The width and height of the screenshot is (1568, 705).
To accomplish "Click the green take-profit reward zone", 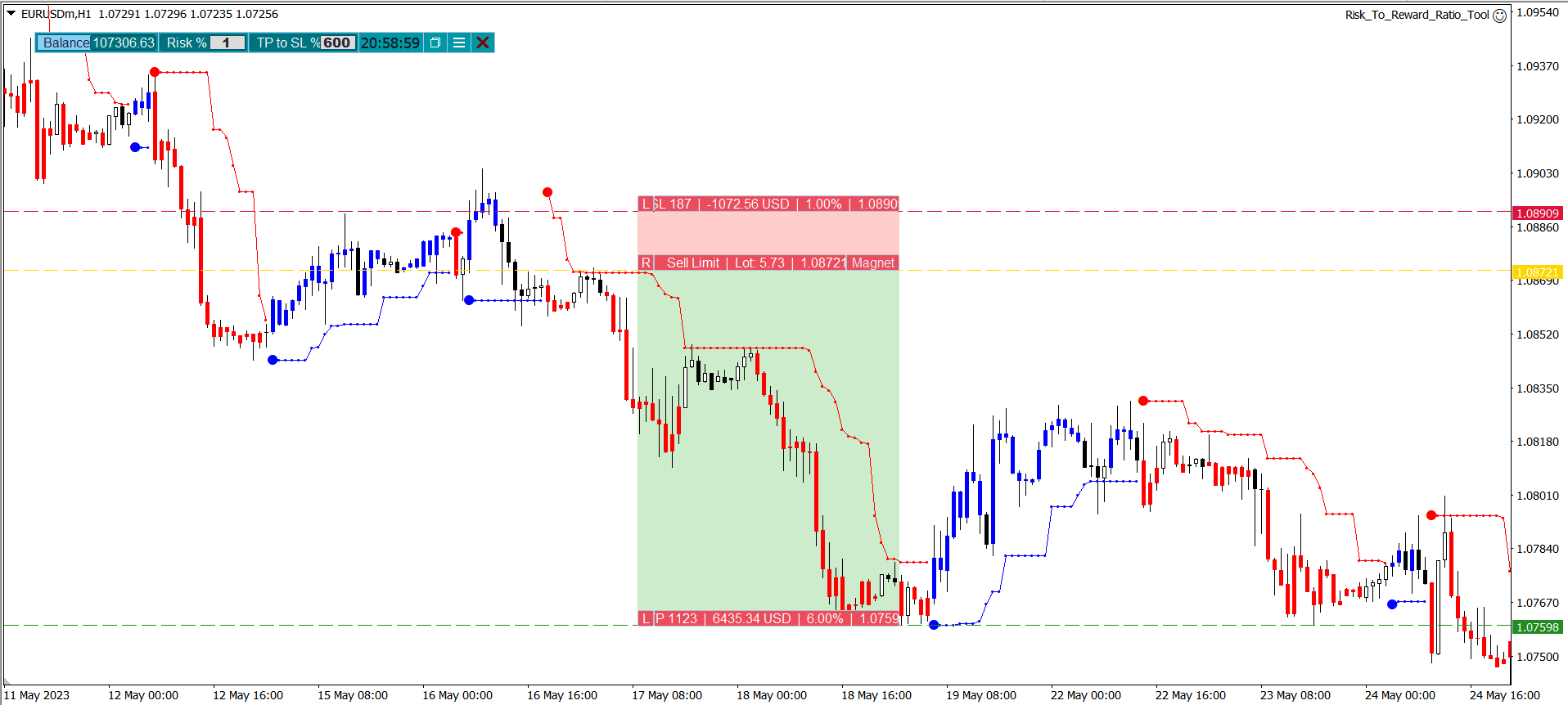I will pos(768,440).
